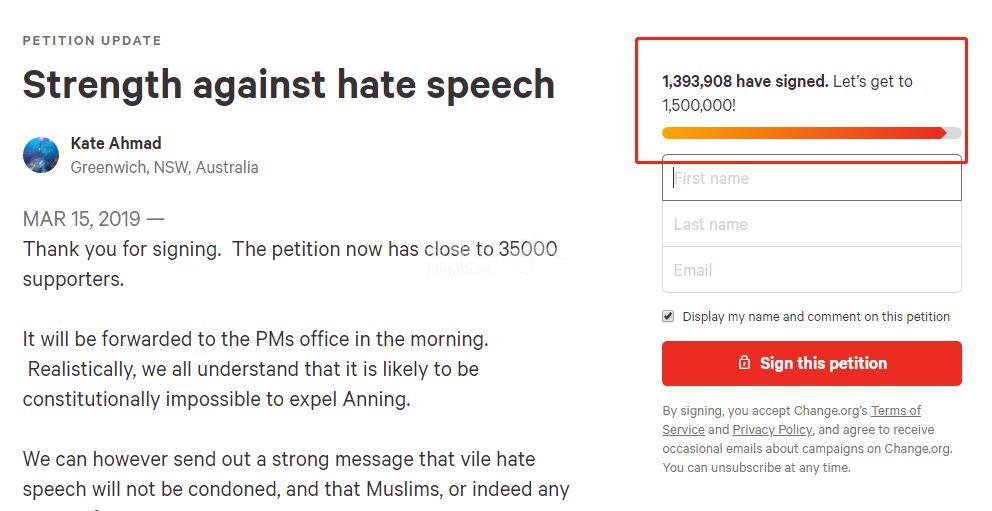
Task: Click the Strength against hate speech title
Action: (x=288, y=84)
